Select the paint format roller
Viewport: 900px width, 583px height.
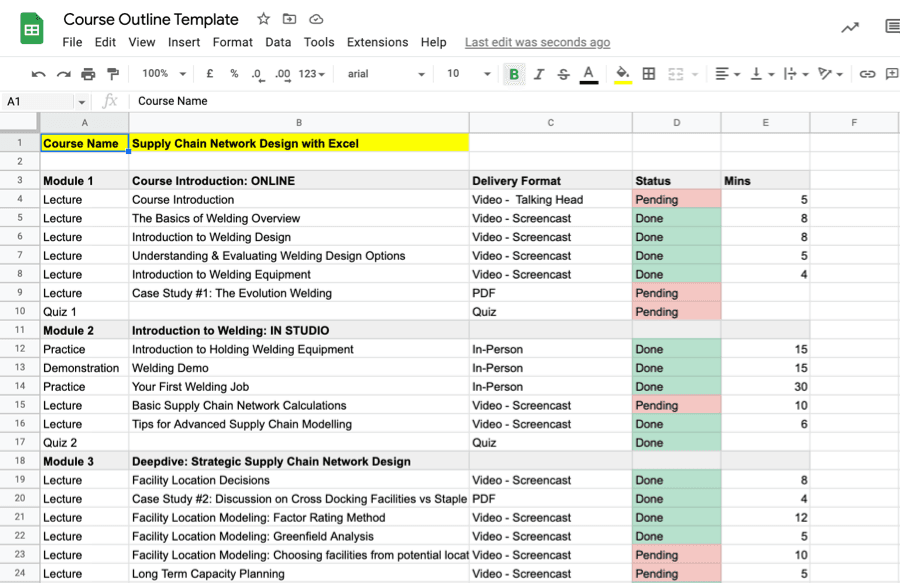point(112,74)
